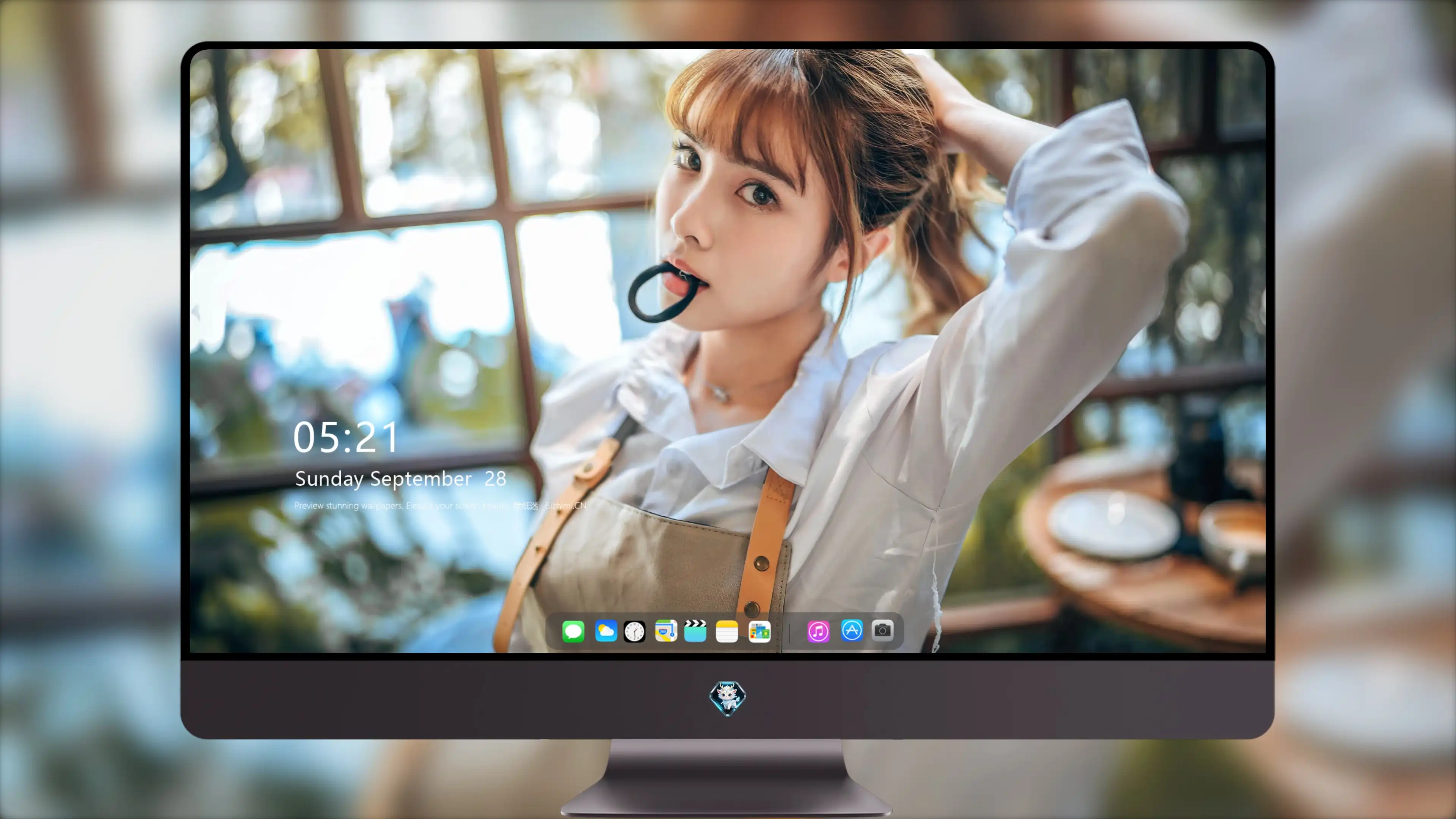
Task: Launch the Maps app from the dock
Action: [x=666, y=631]
